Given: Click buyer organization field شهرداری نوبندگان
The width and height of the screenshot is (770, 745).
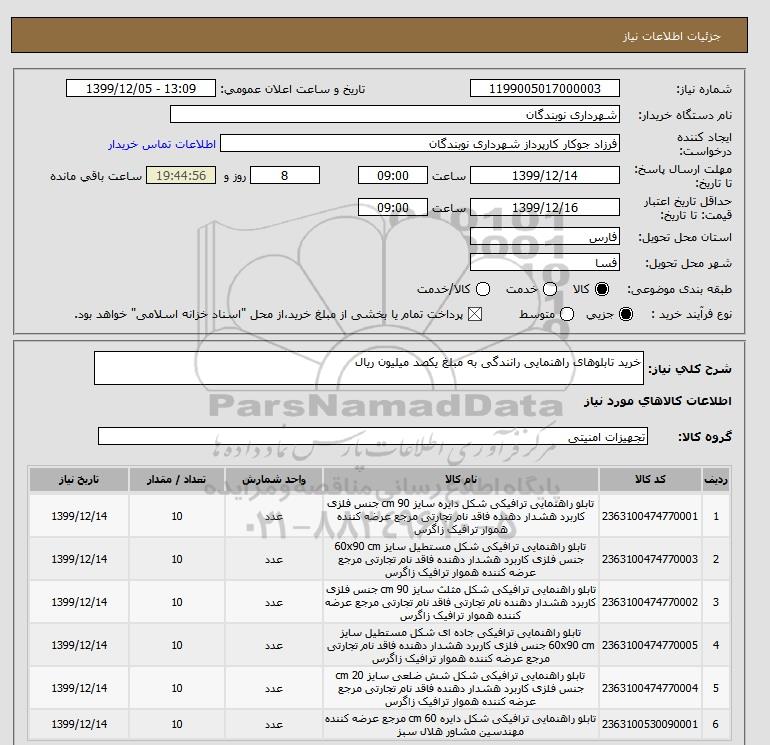Looking at the screenshot, I should pos(395,114).
